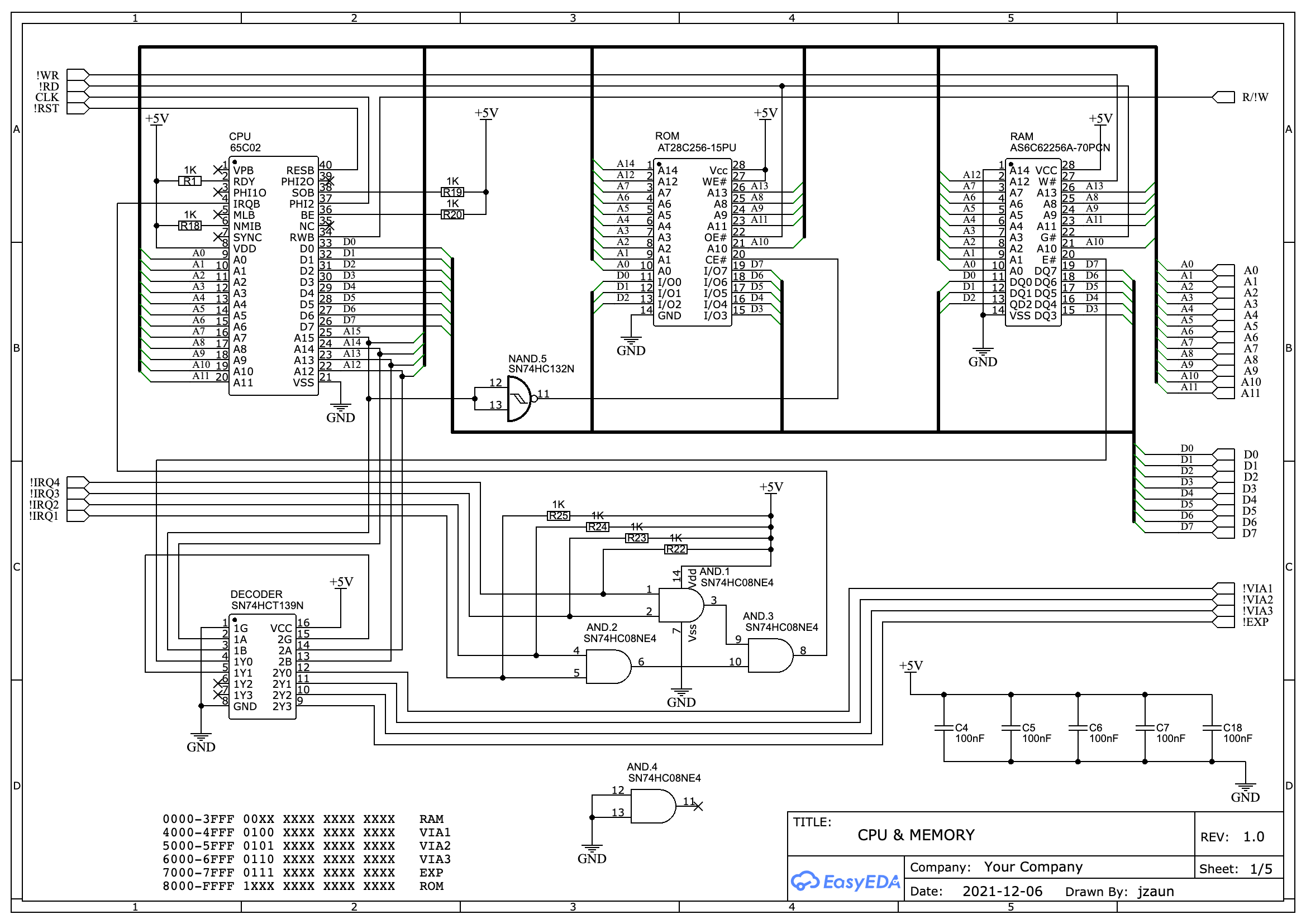
Task: Click the !WR net port on the left
Action: point(78,75)
